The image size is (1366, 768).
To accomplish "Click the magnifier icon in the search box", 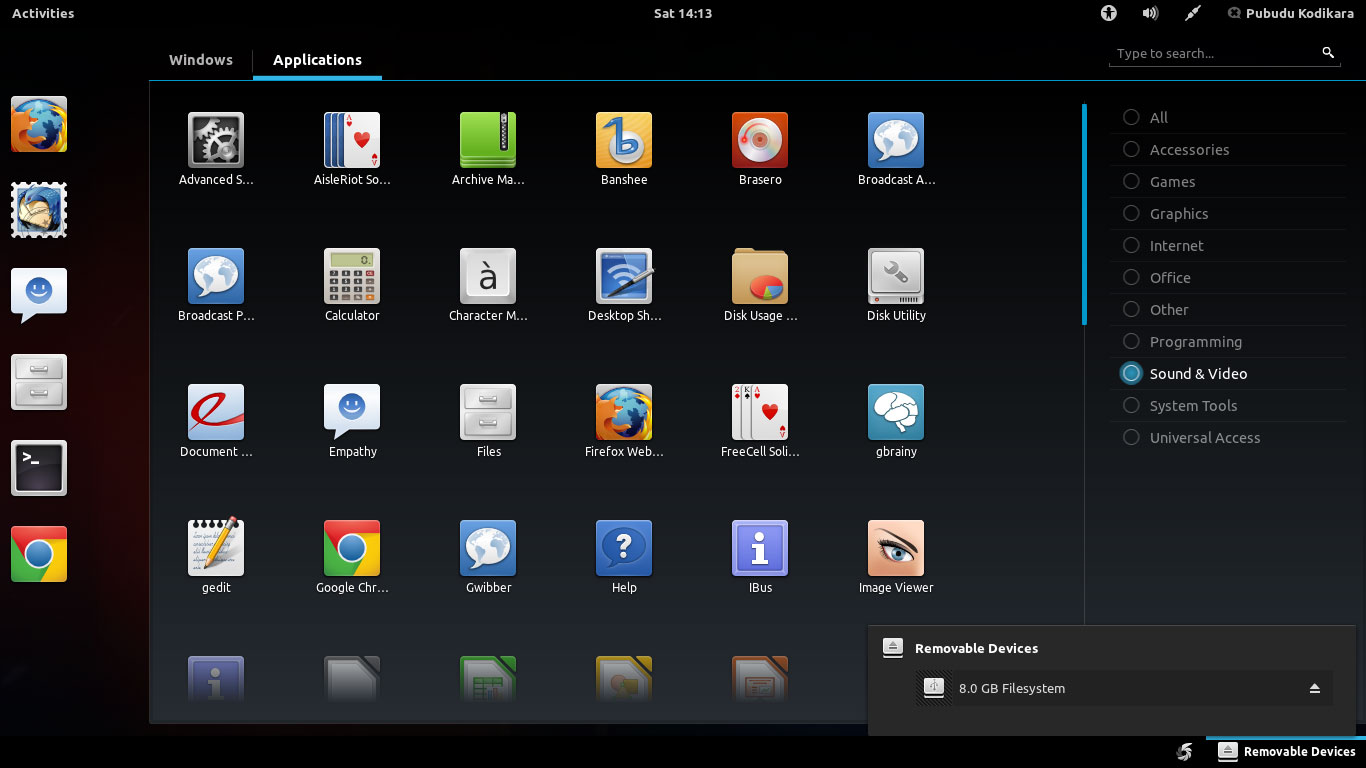I will click(1328, 53).
